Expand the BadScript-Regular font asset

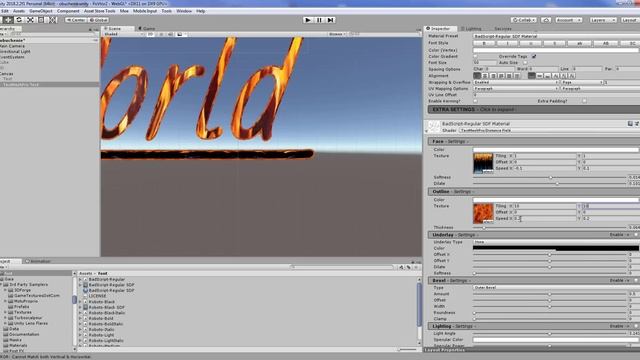click(80, 280)
